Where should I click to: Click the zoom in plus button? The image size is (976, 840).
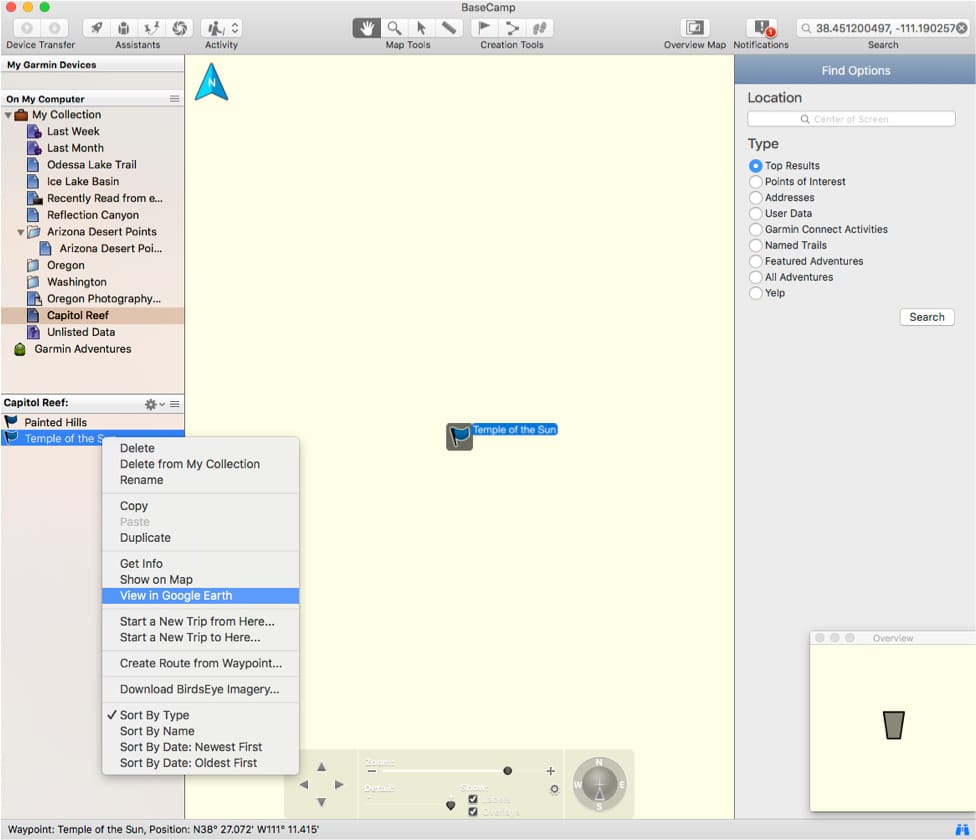point(550,771)
